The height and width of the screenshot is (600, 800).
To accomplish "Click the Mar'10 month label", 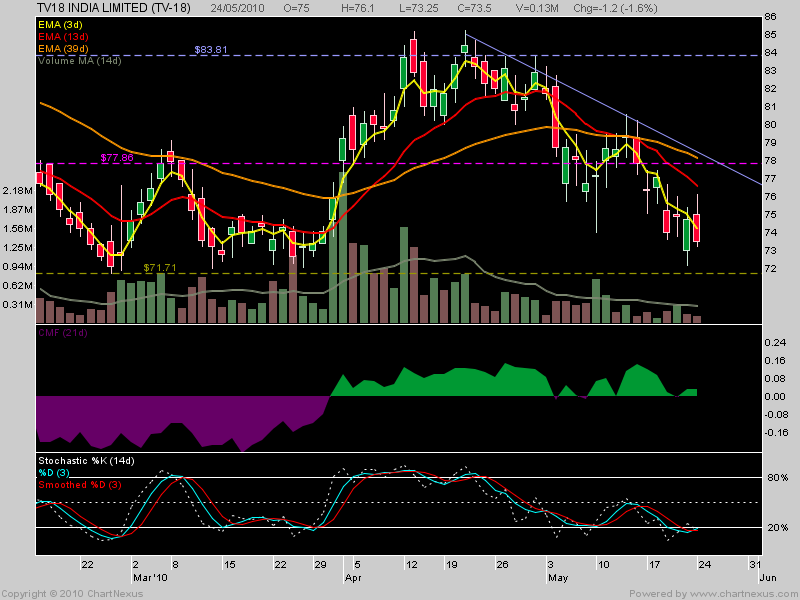I will tap(150, 578).
